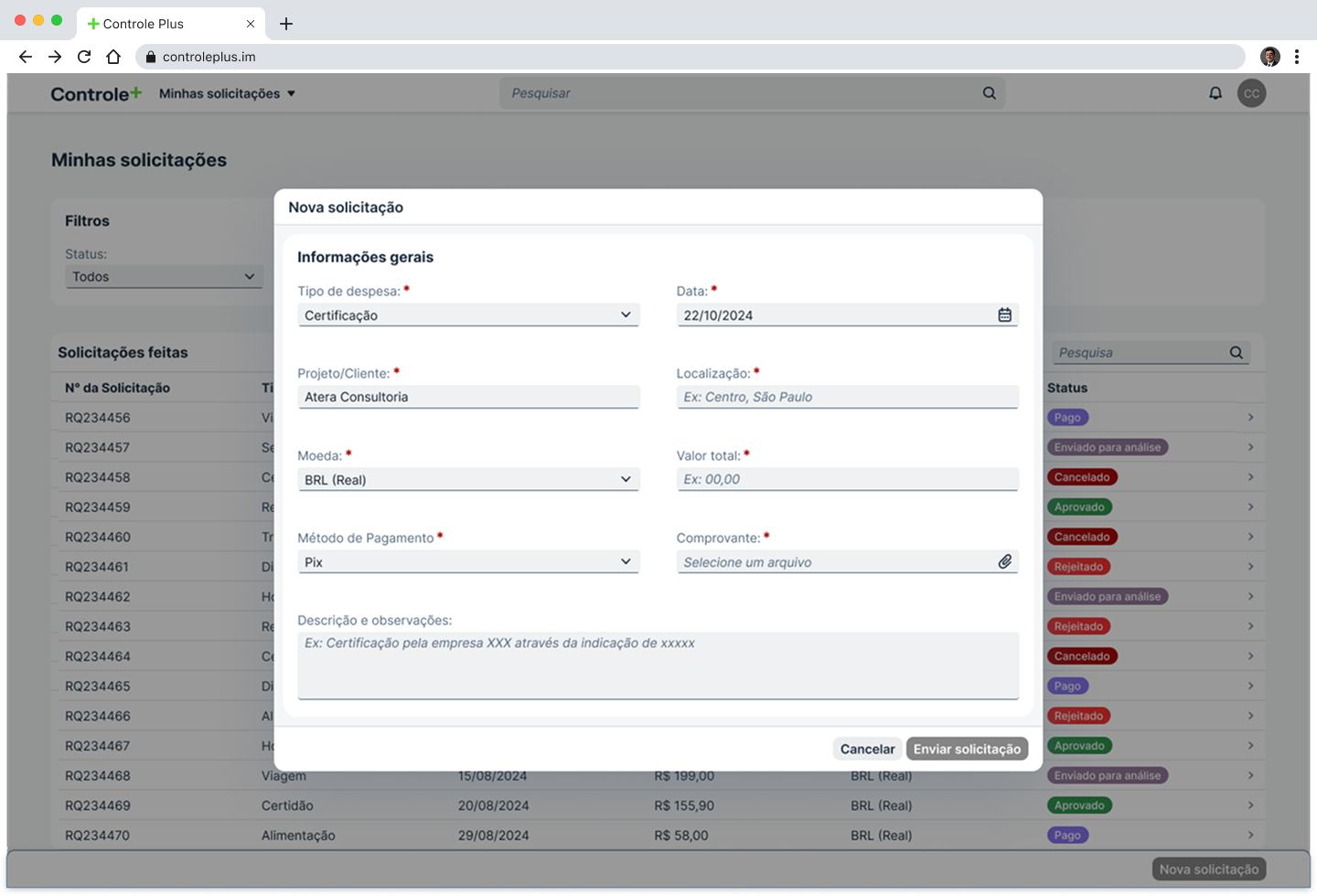1317x896 pixels.
Task: Expand the Método de Pagamento dropdown
Action: click(x=467, y=562)
